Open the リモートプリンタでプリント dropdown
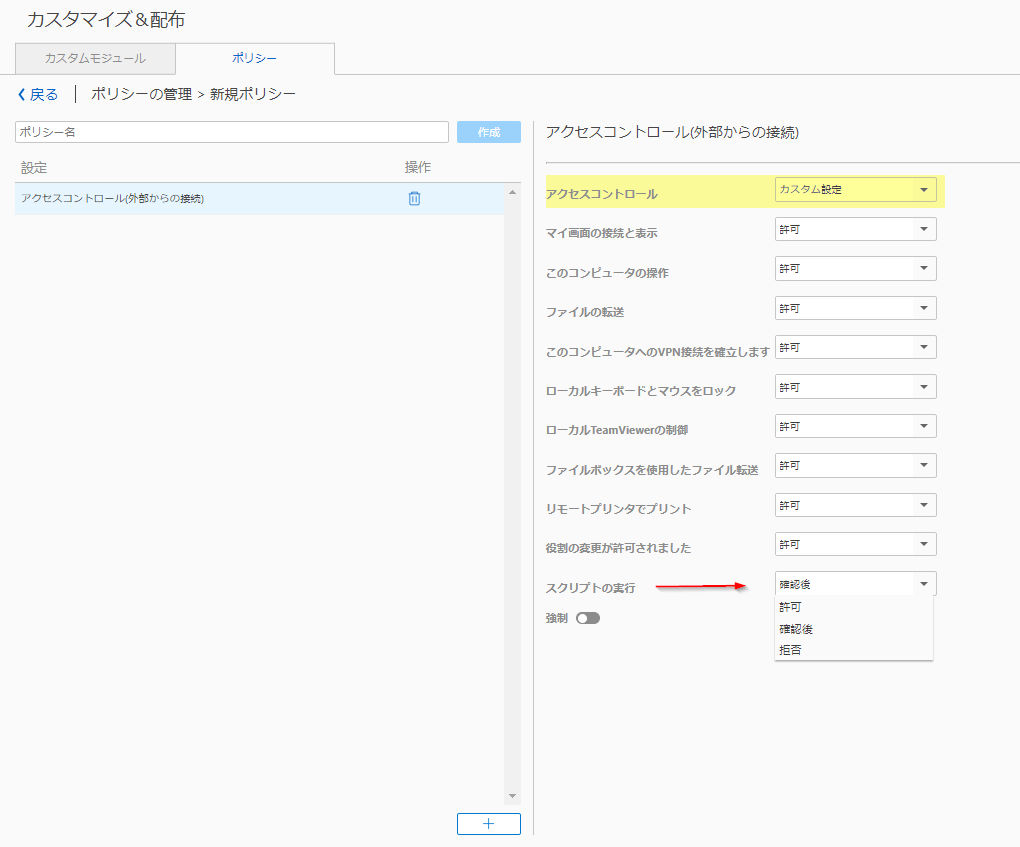Screen dimensions: 1020x847 click(x=855, y=505)
